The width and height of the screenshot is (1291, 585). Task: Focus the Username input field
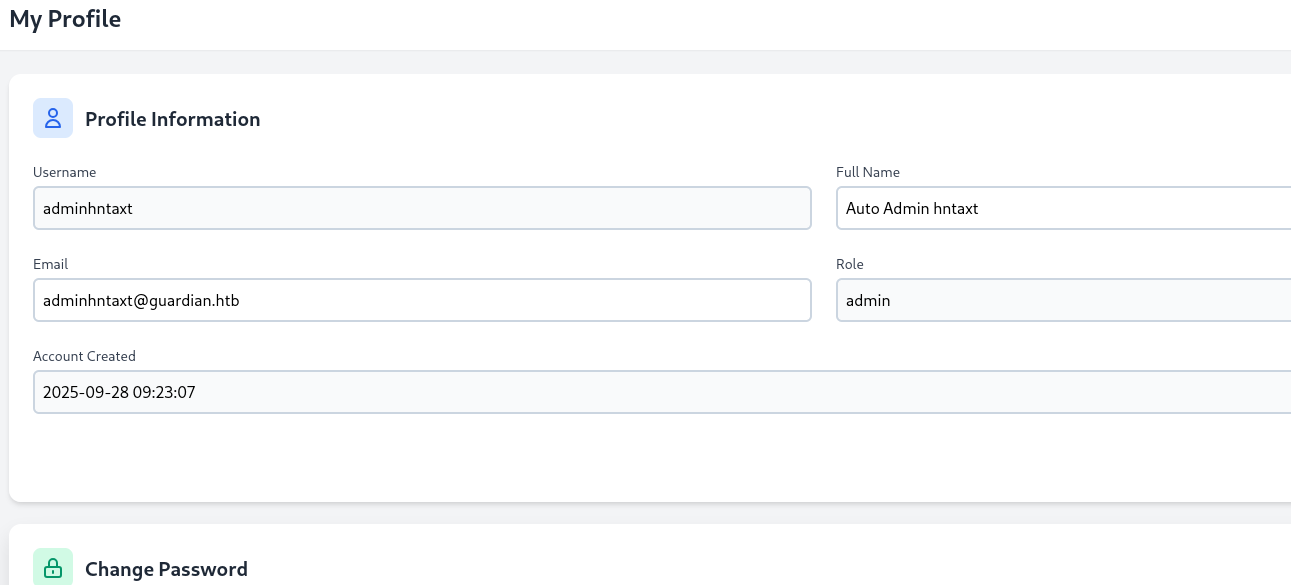(x=421, y=208)
